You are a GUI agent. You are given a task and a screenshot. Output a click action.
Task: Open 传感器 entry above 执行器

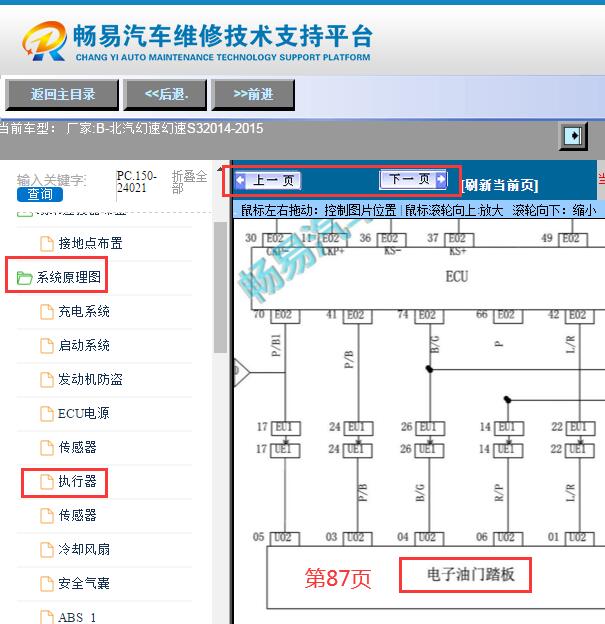[77, 447]
